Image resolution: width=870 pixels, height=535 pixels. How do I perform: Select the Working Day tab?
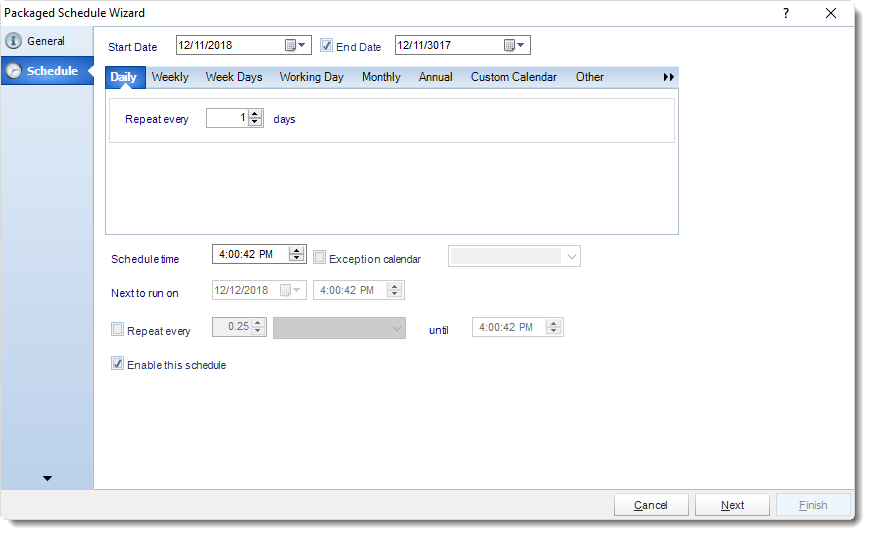coord(311,77)
